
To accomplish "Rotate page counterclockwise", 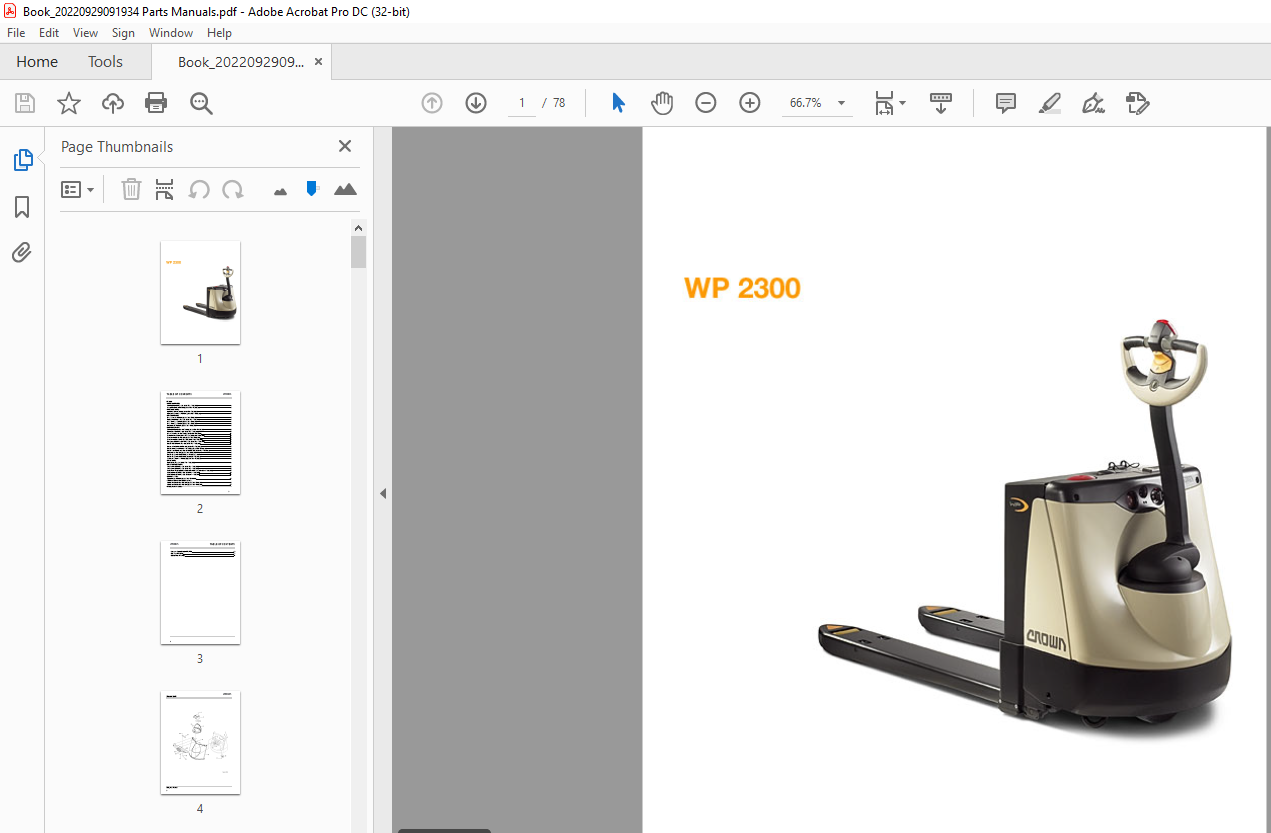I will click(199, 189).
